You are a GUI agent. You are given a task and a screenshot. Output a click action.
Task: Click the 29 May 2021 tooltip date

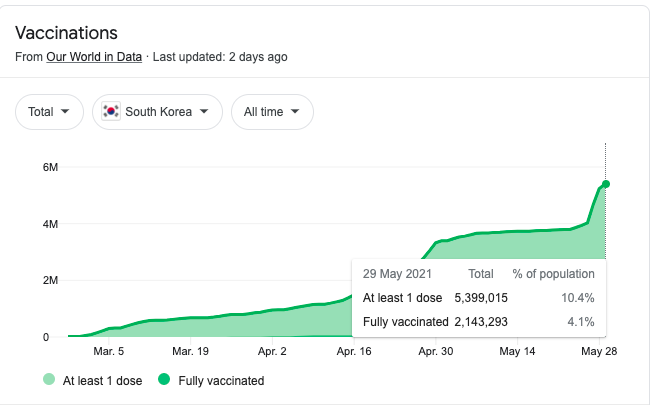(397, 273)
